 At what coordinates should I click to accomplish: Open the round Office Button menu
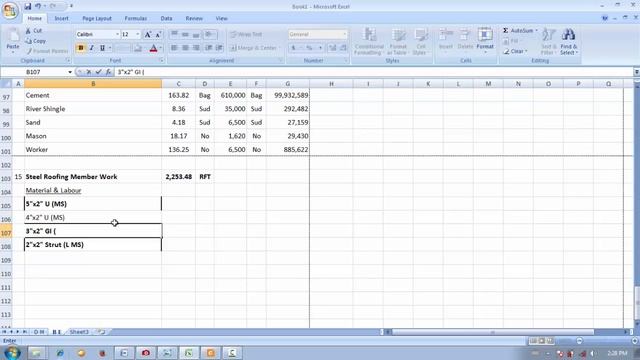(9, 10)
